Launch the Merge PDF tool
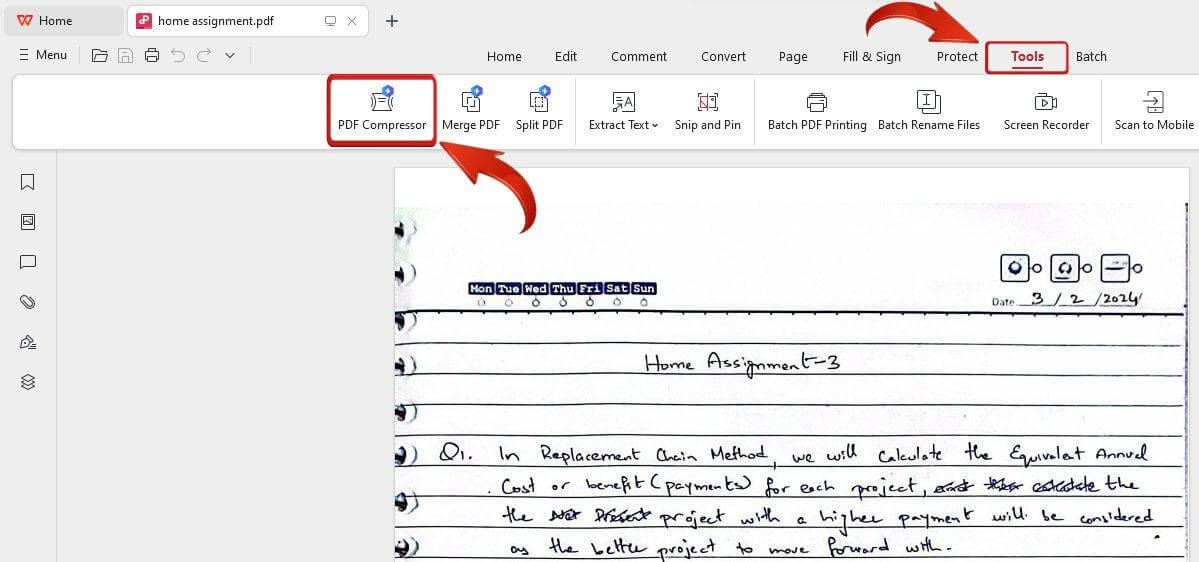This screenshot has height=562, width=1199. pyautogui.click(x=470, y=111)
